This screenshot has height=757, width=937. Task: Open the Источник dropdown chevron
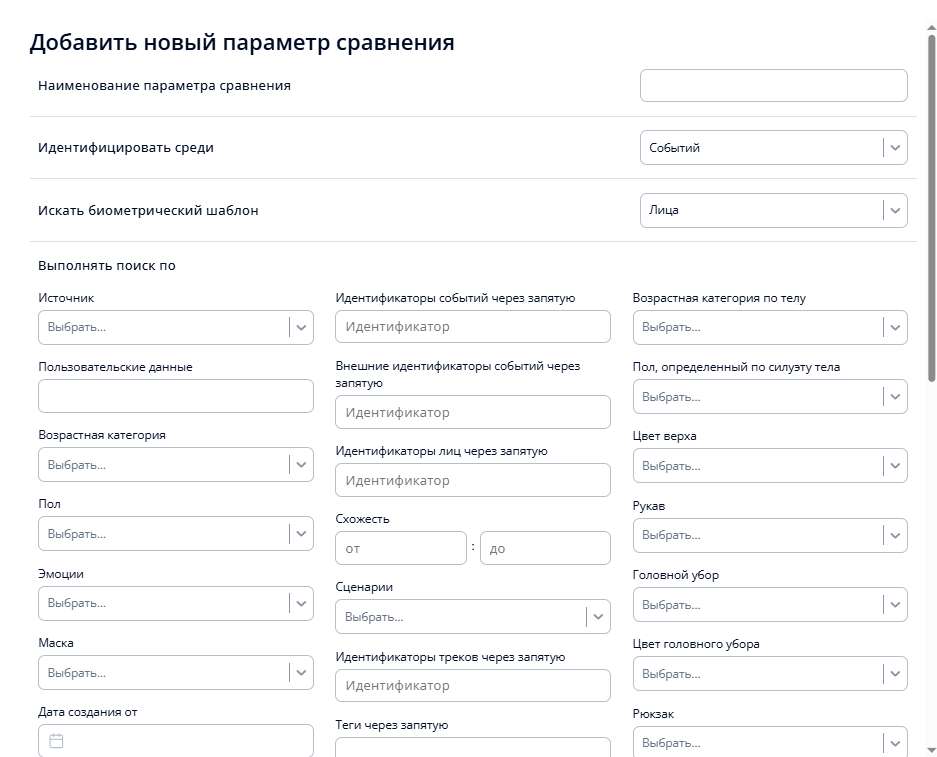point(299,326)
